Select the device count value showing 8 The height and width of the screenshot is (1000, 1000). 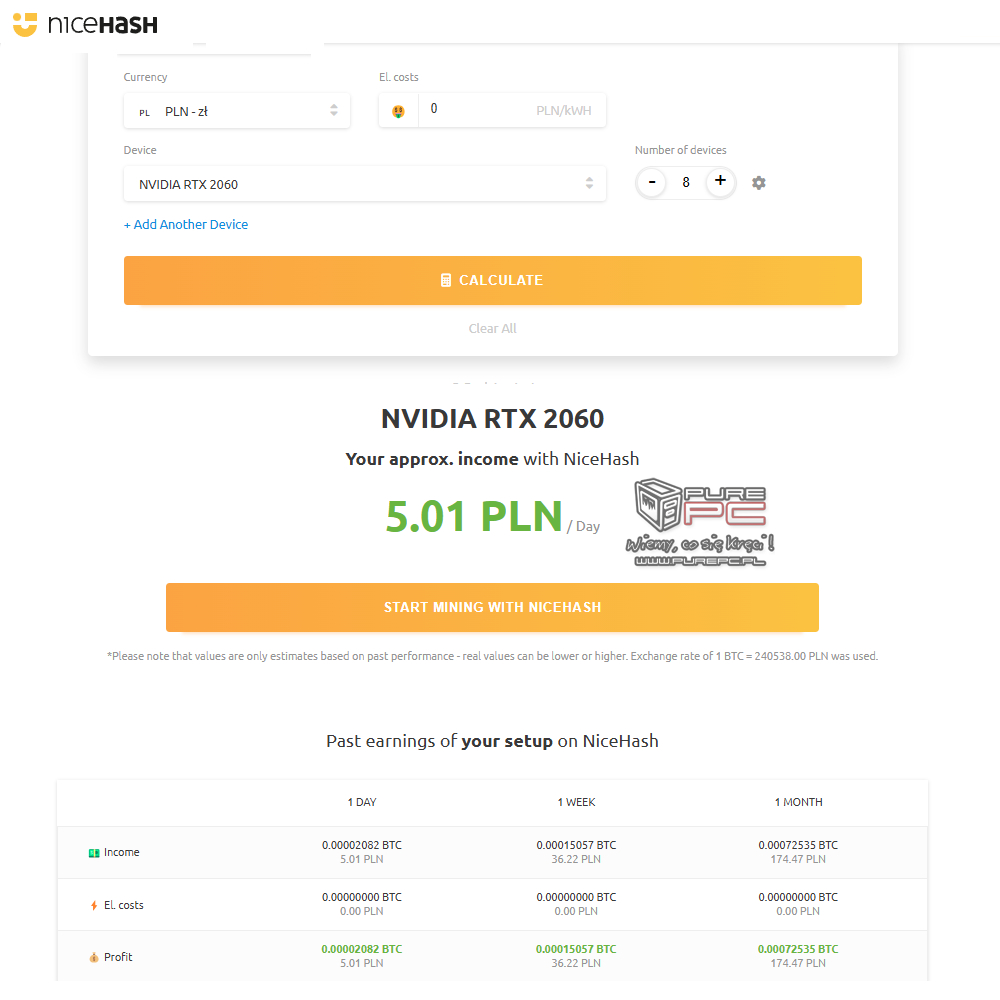(x=686, y=182)
